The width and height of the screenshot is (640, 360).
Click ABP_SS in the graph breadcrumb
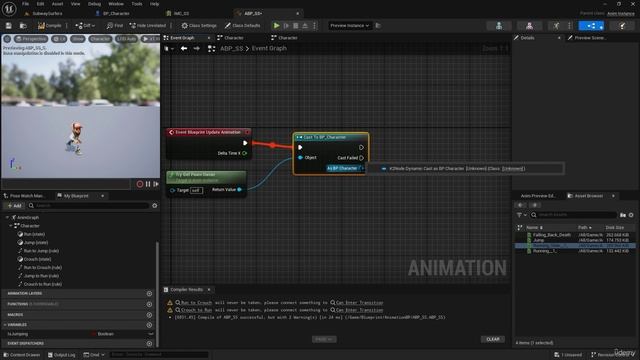(x=231, y=49)
